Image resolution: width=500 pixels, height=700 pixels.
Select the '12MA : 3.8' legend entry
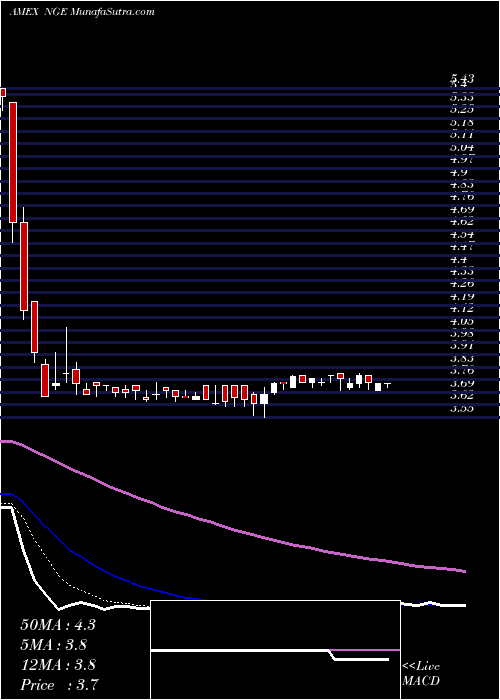point(58,665)
